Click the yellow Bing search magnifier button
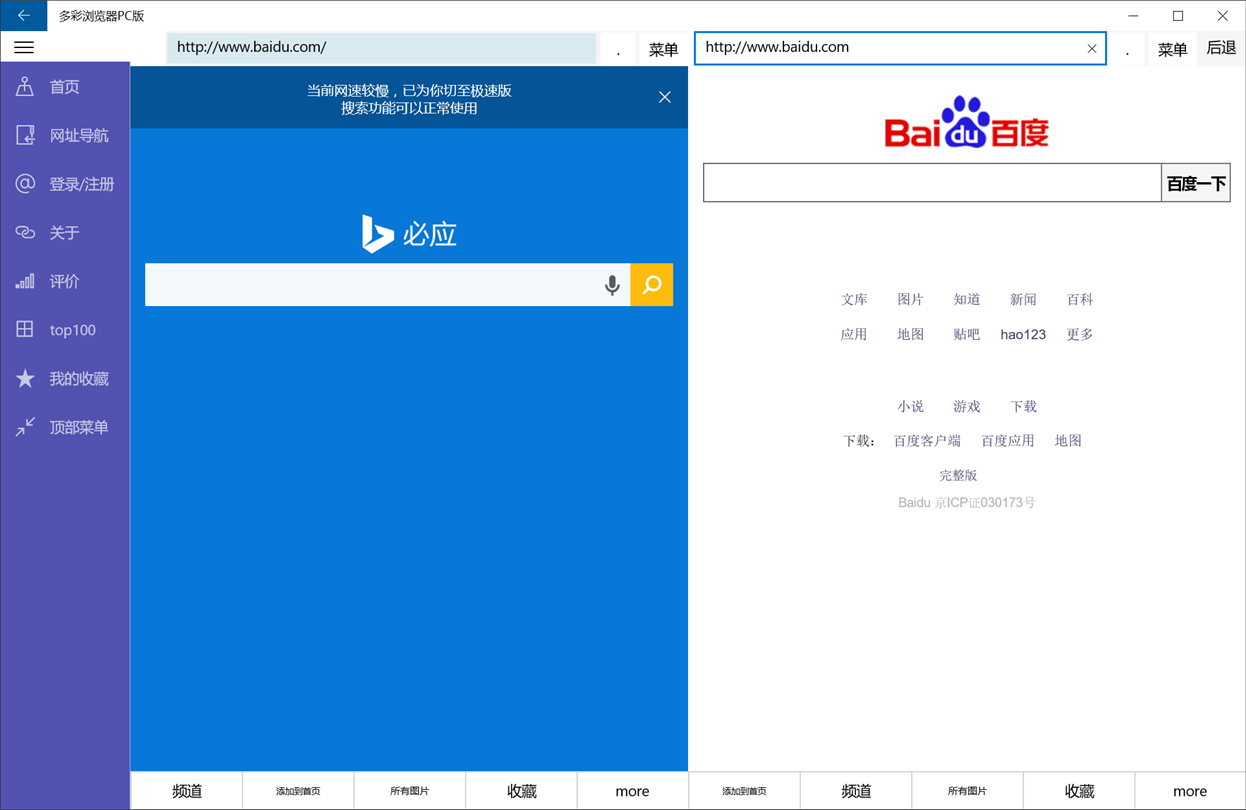 (x=652, y=285)
